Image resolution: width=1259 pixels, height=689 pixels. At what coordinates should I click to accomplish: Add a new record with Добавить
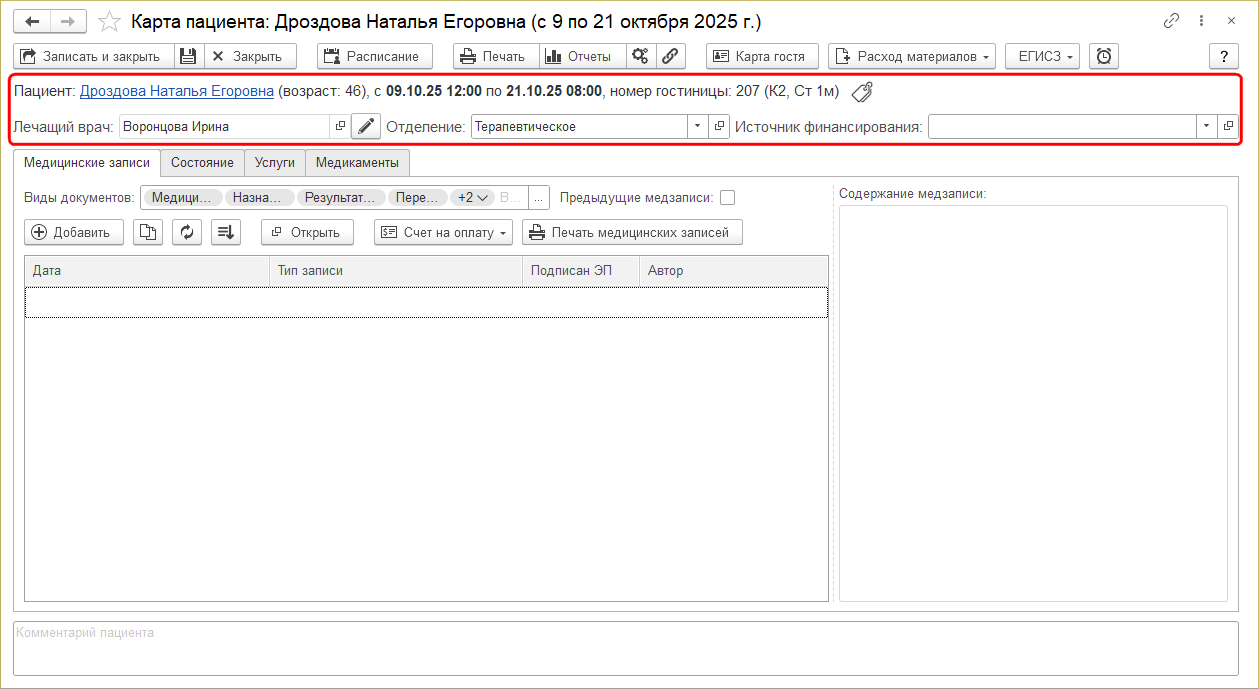point(74,232)
